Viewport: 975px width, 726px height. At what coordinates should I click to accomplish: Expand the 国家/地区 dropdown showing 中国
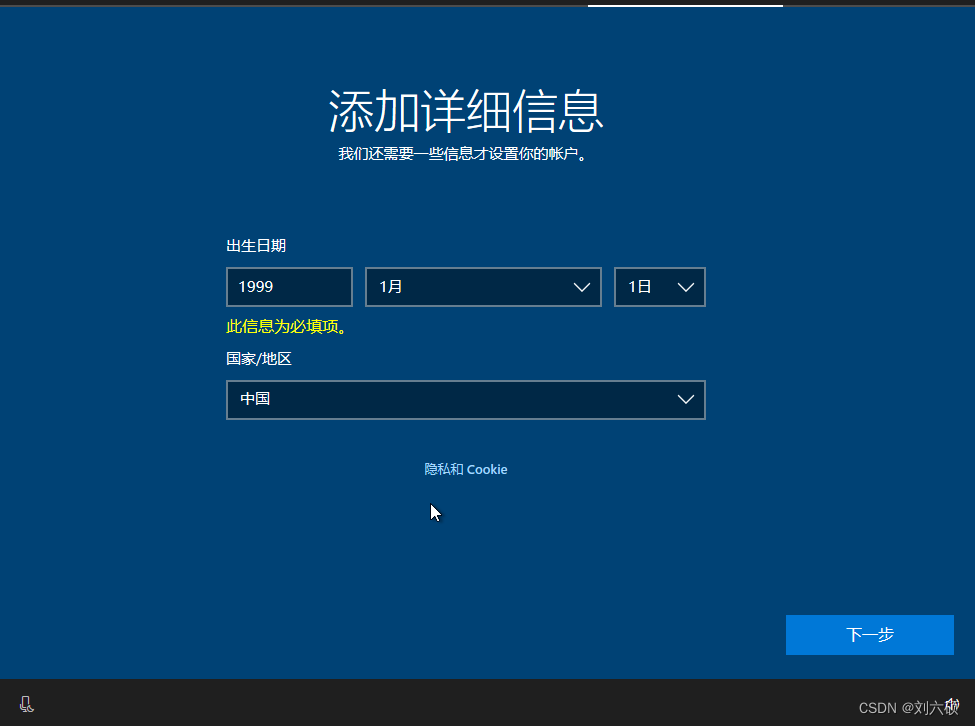[466, 400]
